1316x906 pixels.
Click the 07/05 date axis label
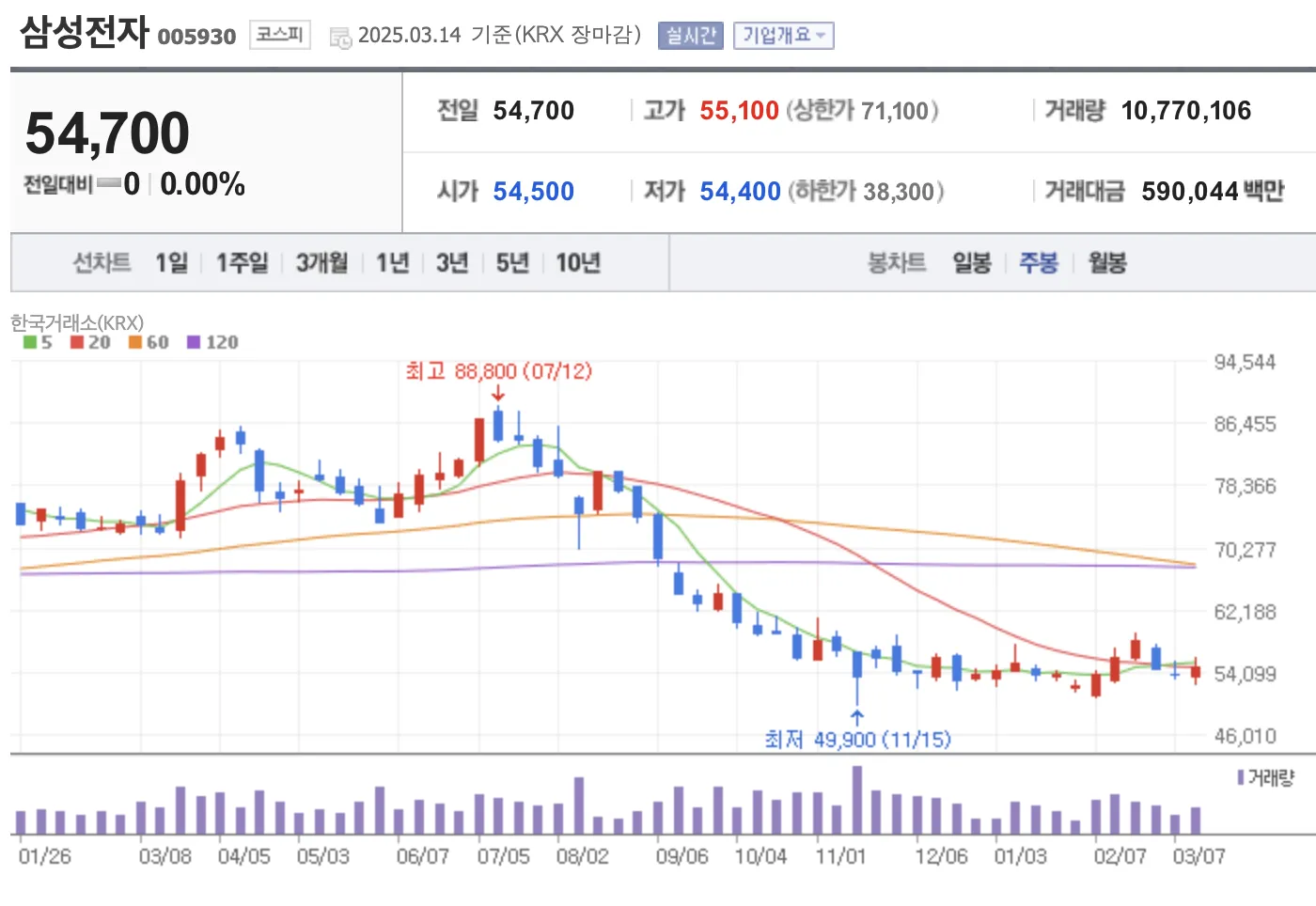pos(503,856)
